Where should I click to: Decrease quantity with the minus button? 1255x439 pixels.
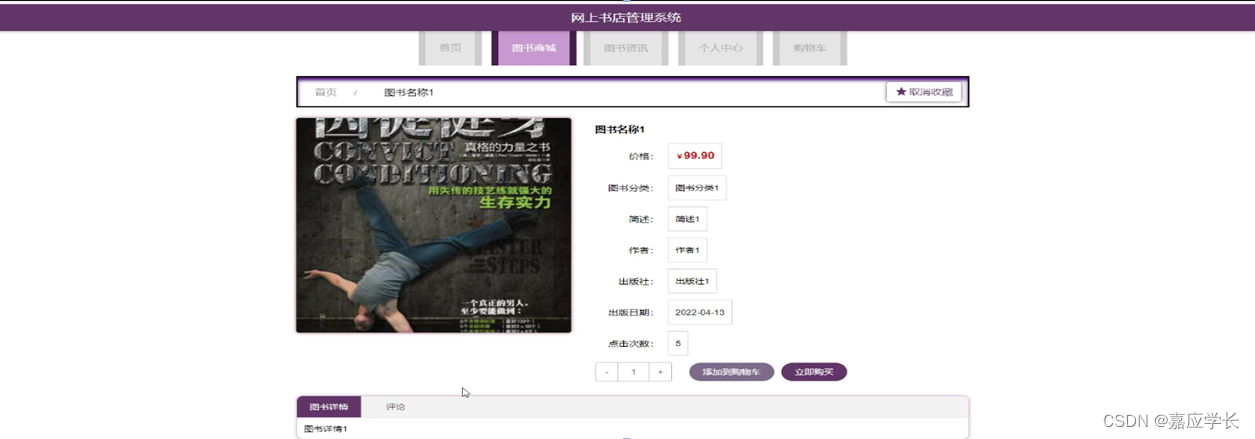click(607, 372)
